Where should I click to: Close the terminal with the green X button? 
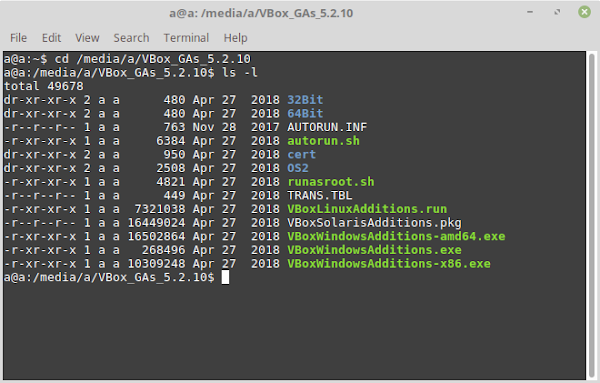(584, 12)
